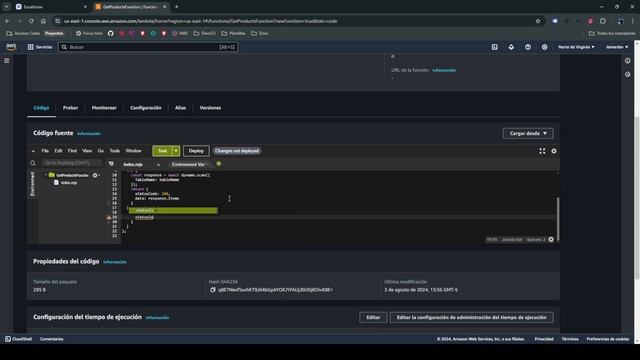Switch to the Versiones tab
The image size is (640, 360).
coord(210,108)
